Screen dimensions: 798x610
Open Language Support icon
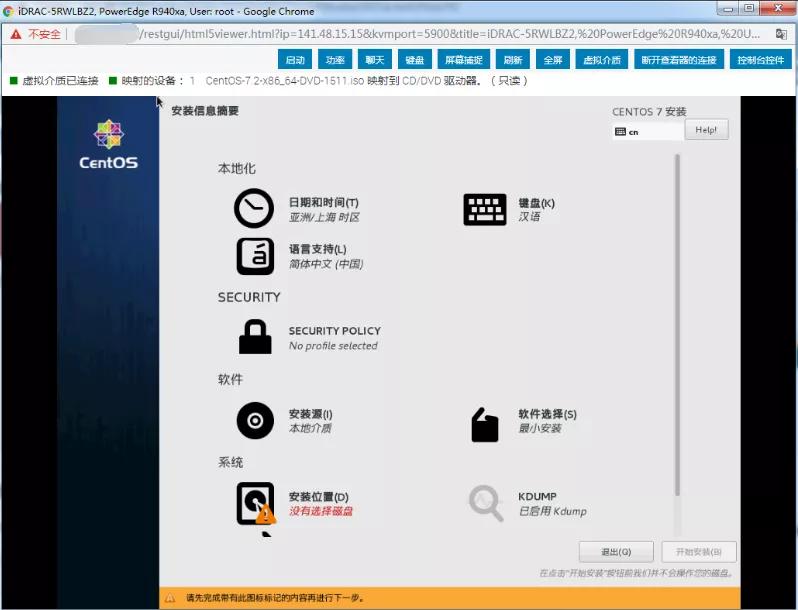pos(255,256)
